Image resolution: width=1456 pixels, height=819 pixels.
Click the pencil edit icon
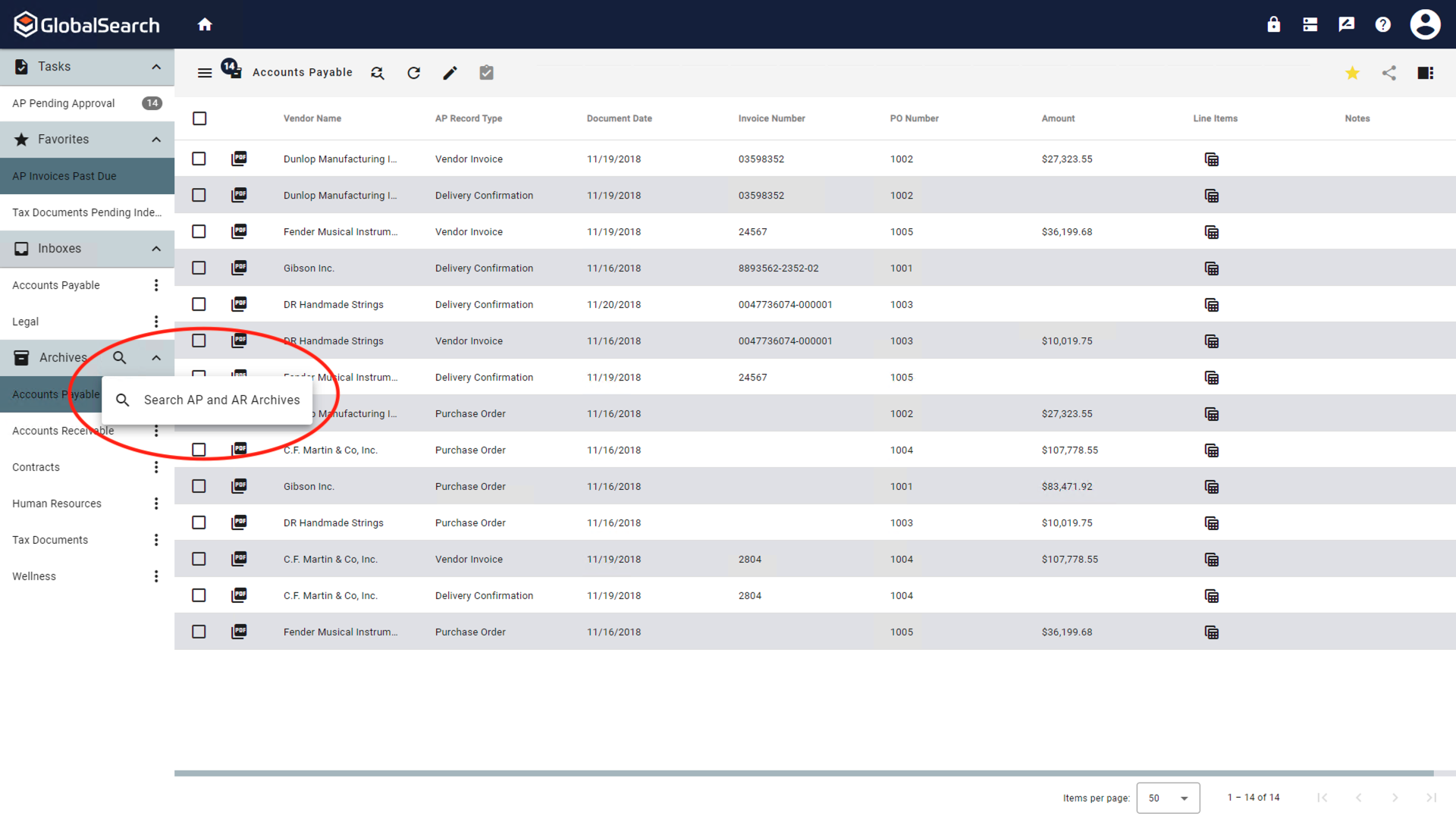coord(450,73)
